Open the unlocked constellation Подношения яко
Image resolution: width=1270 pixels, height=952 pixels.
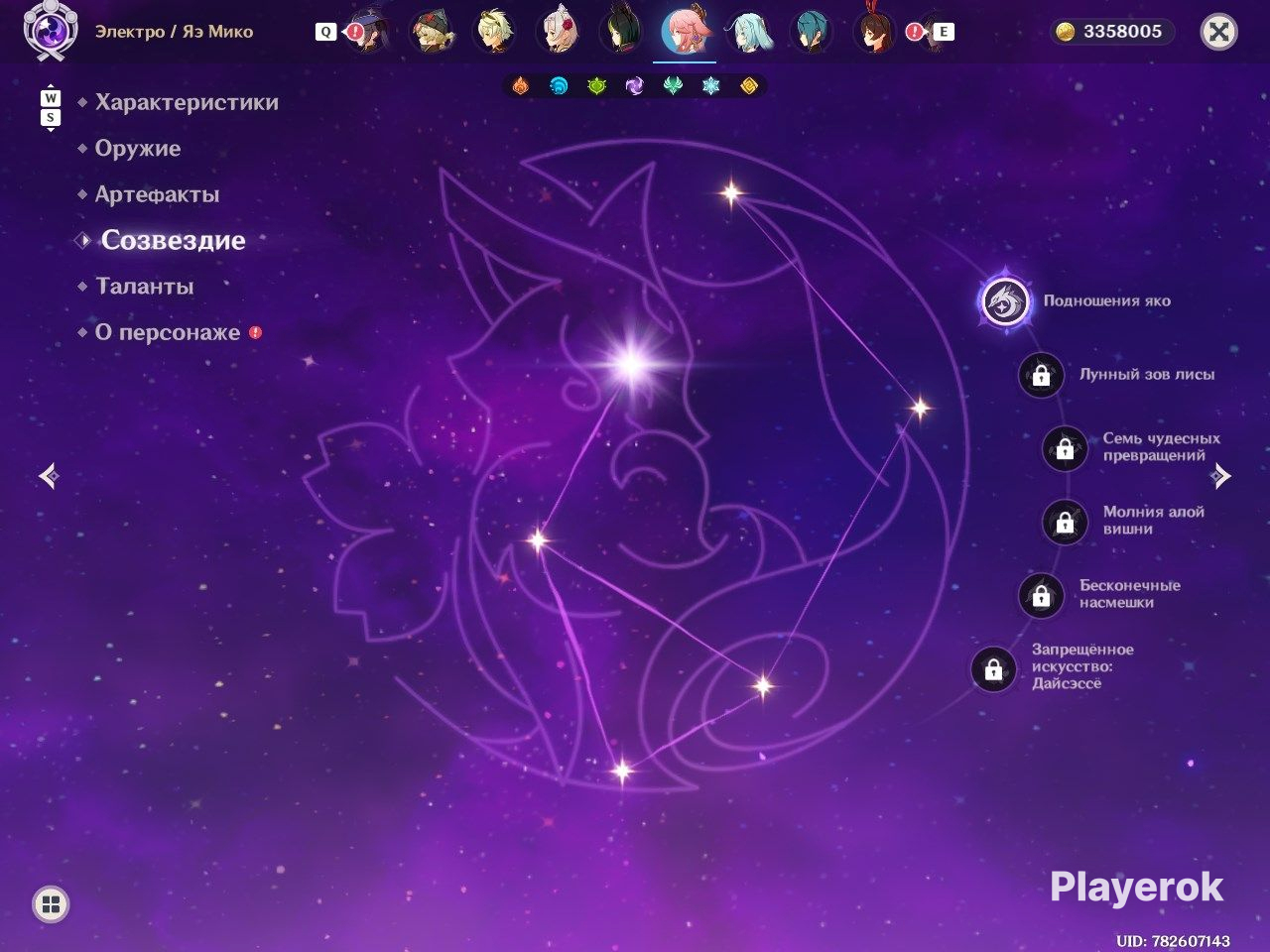1006,300
